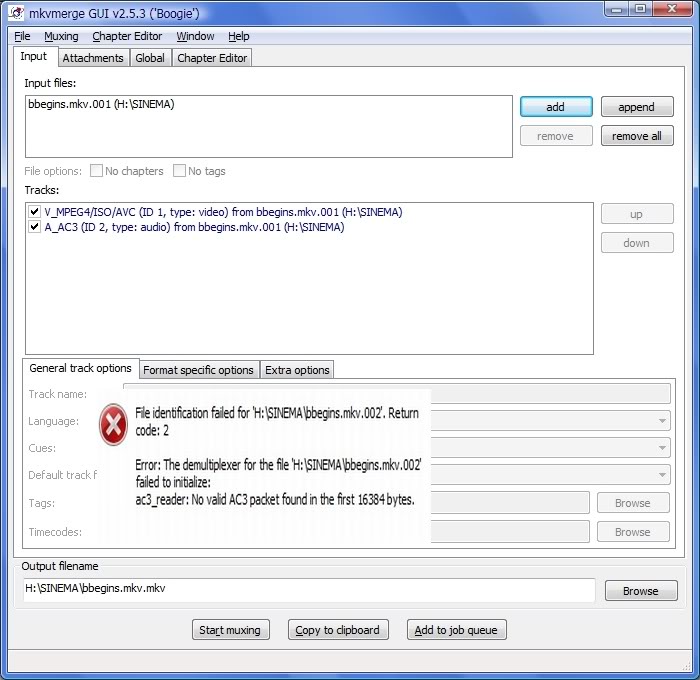Screen dimensions: 700x680
Task: Click the add button for input files
Action: click(556, 107)
